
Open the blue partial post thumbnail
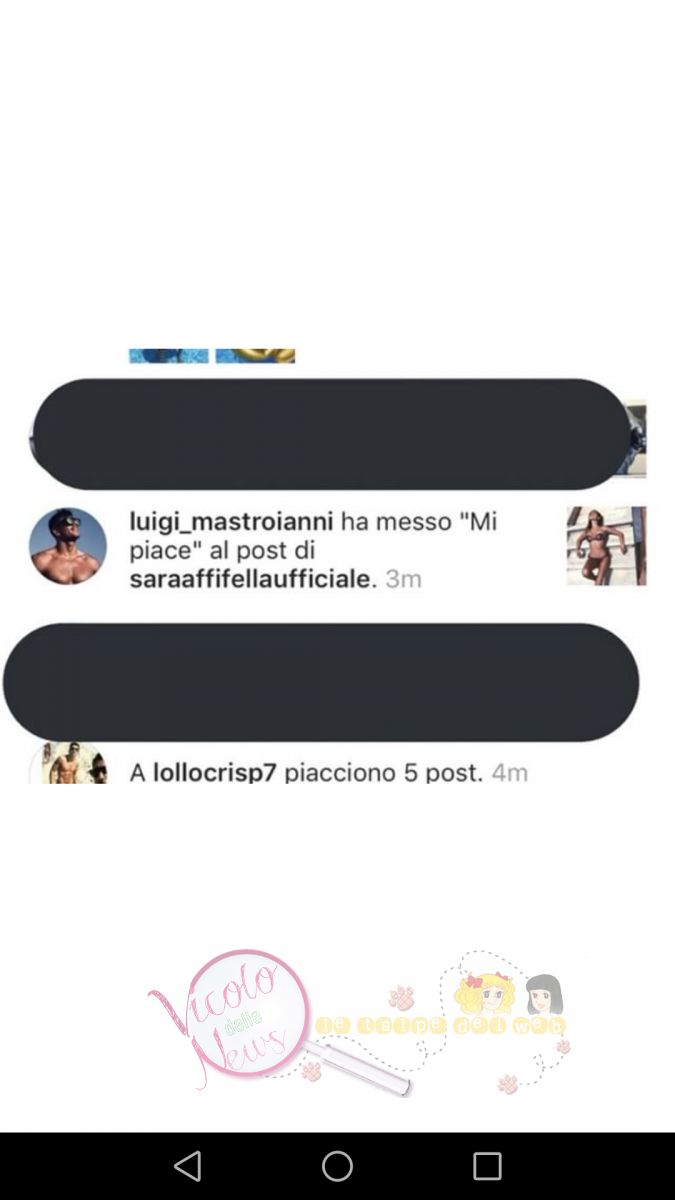(168, 356)
